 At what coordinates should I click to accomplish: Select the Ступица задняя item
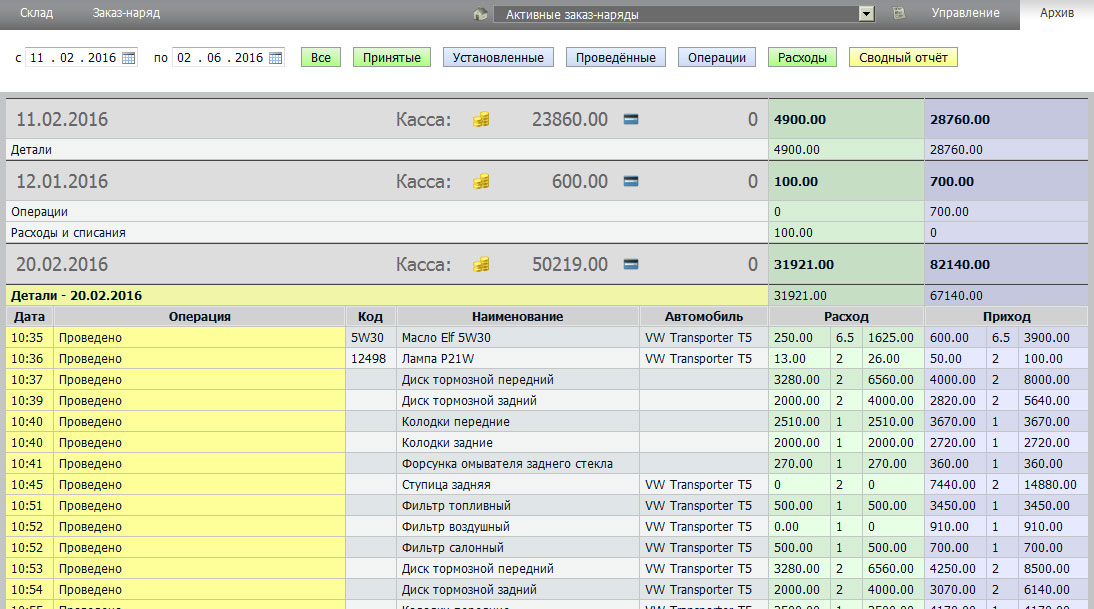point(446,484)
